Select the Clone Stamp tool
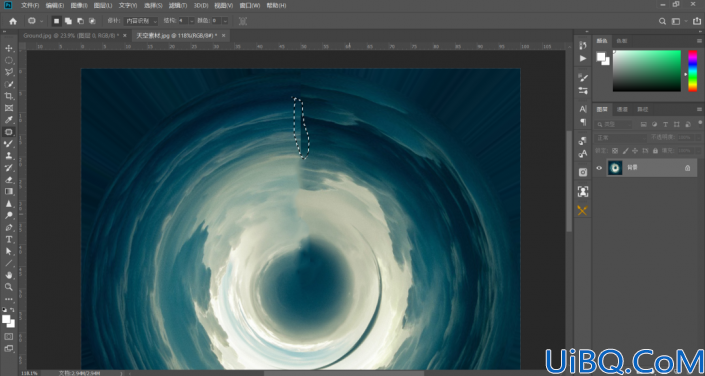 coord(9,156)
